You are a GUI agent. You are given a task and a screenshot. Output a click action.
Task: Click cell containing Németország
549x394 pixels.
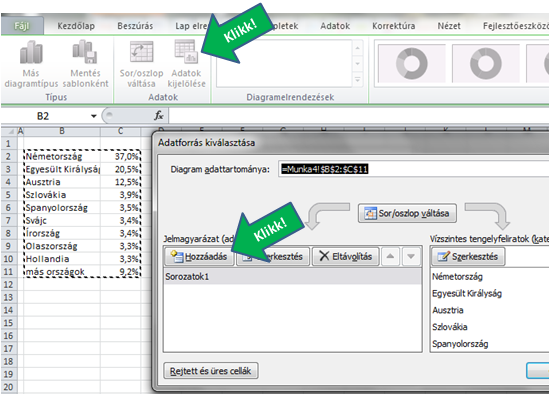point(62,156)
